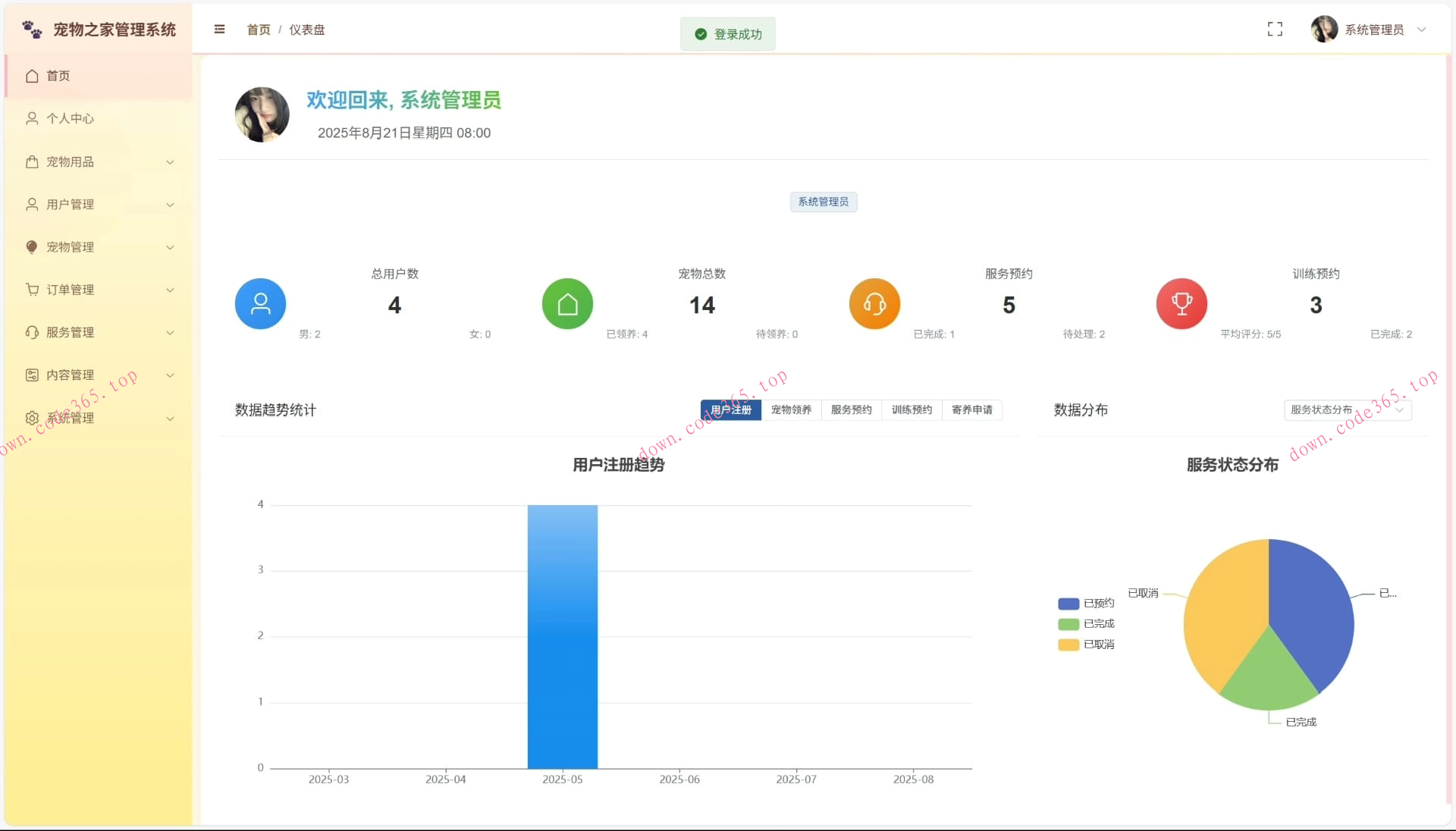Switch to the 宠物领养 trend tab
This screenshot has height=831, width=1456.
791,410
